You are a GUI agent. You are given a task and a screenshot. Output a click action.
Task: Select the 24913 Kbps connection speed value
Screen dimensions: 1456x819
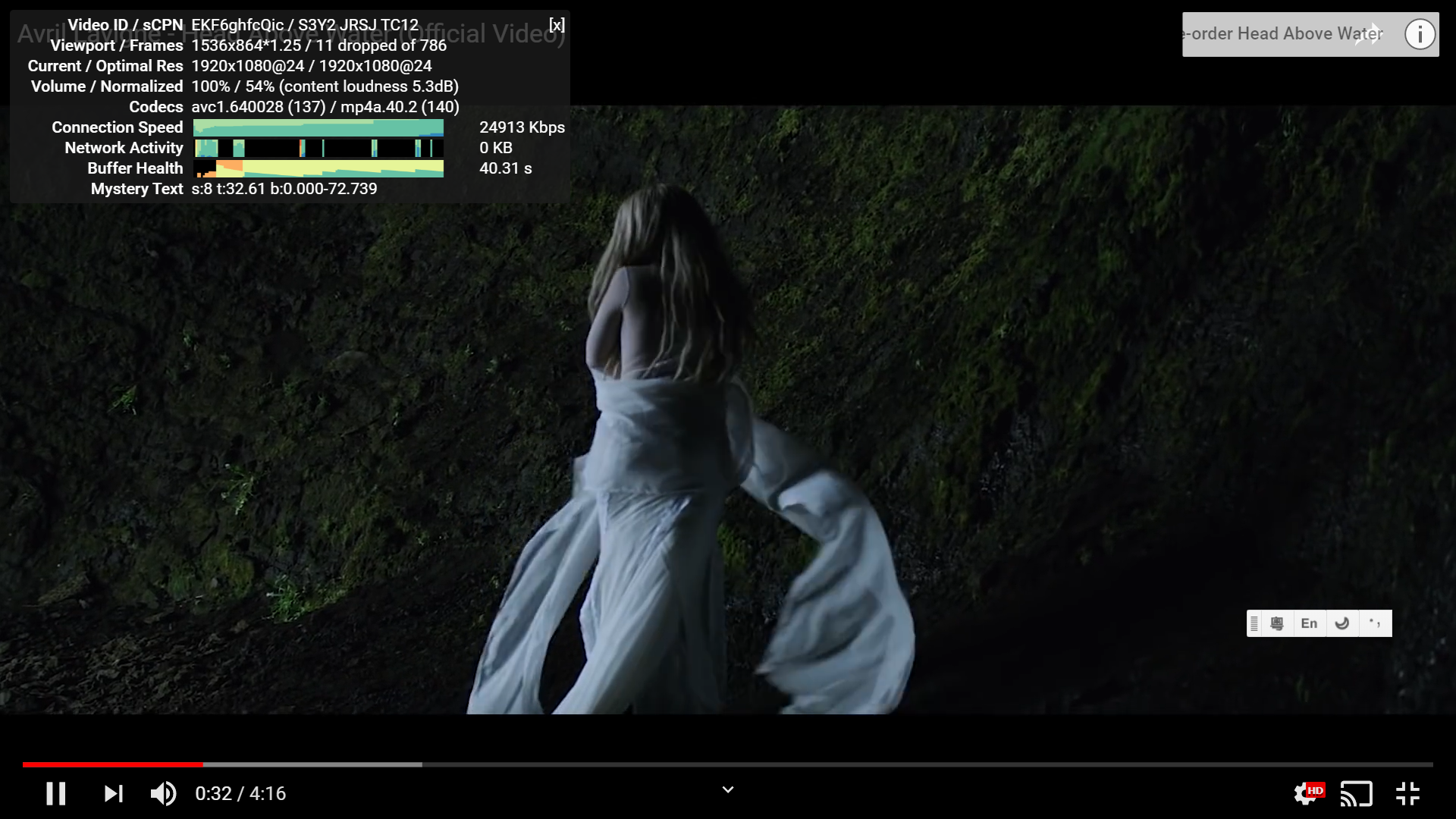pyautogui.click(x=522, y=127)
